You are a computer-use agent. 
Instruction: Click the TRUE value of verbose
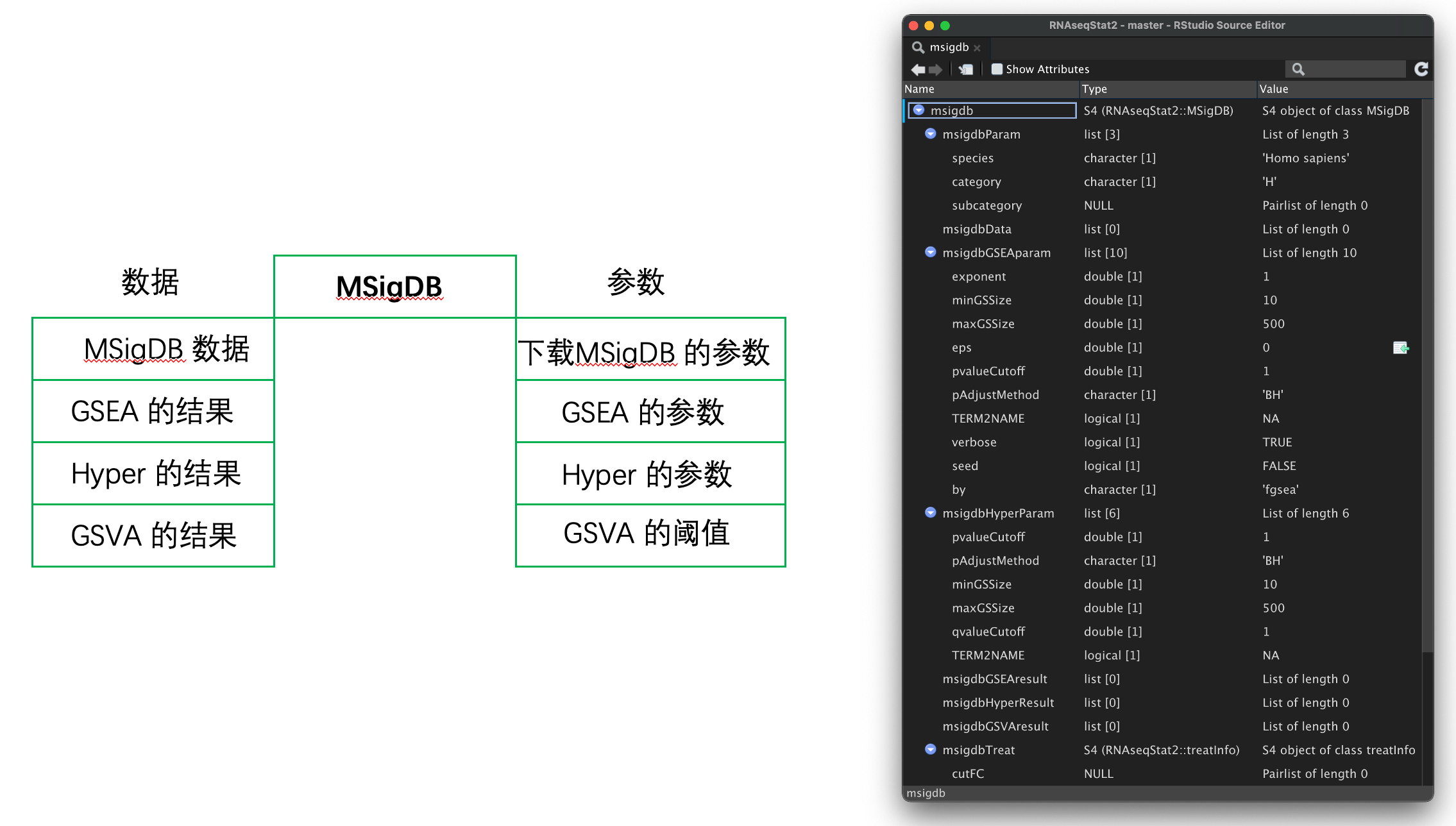click(x=1277, y=442)
